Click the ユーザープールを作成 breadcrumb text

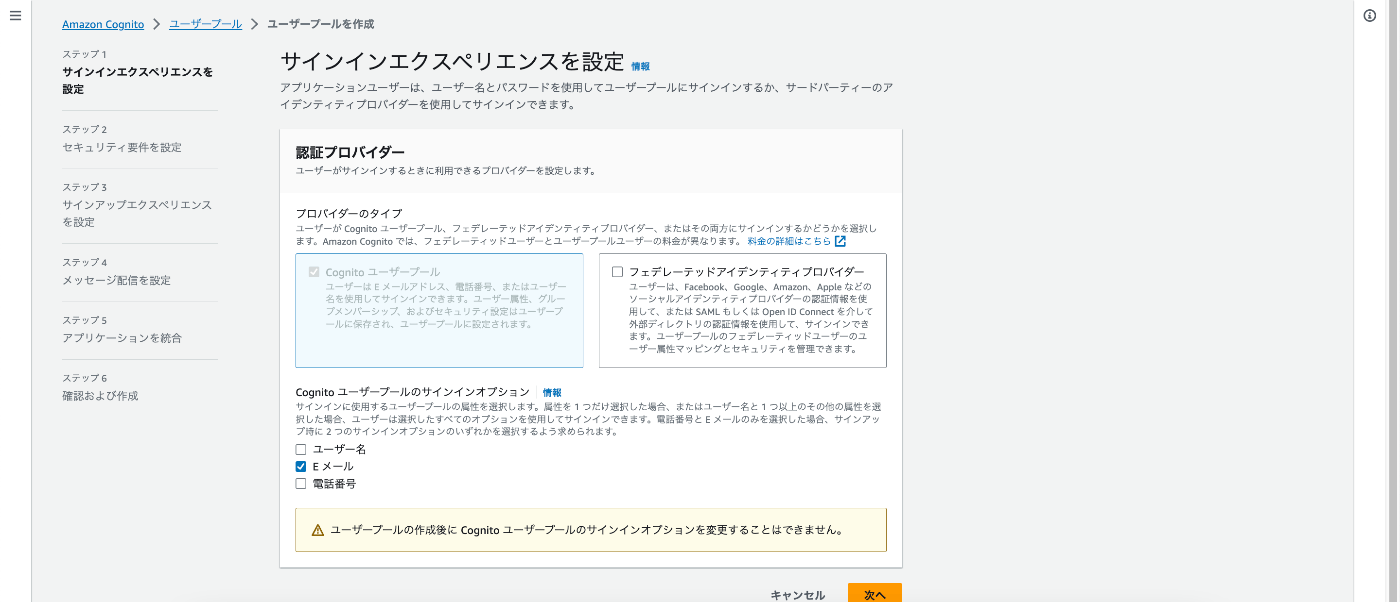click(321, 24)
